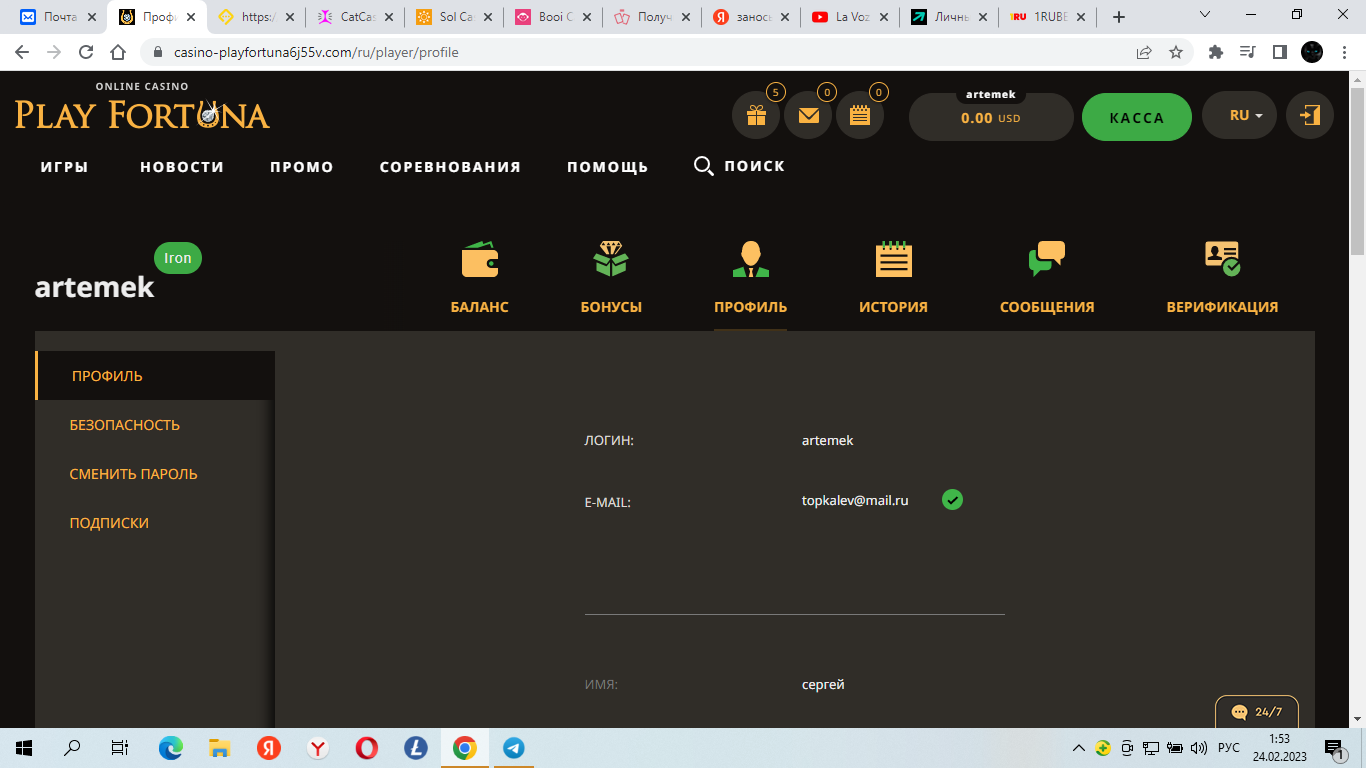Viewport: 1366px width, 768px height.
Task: Click the green Касса button
Action: click(x=1136, y=118)
